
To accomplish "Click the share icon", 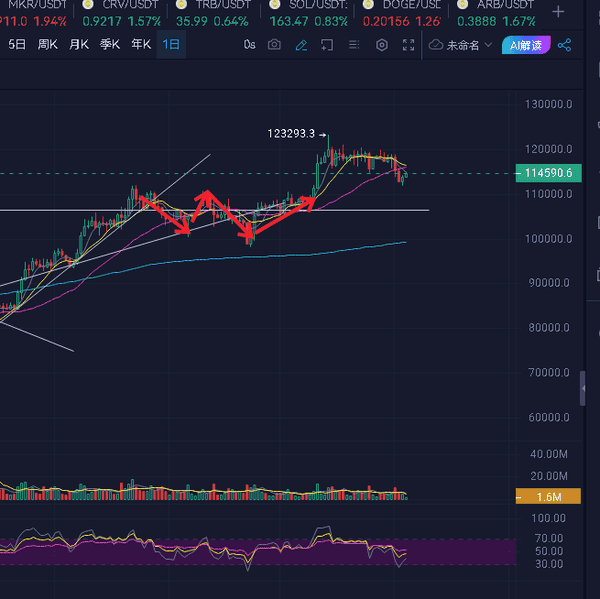I will point(565,45).
